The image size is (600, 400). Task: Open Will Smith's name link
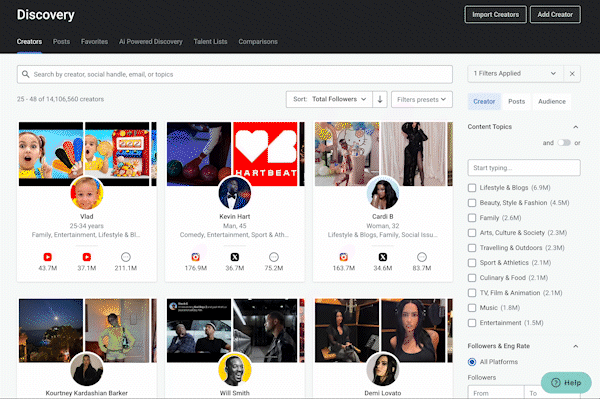coord(235,393)
